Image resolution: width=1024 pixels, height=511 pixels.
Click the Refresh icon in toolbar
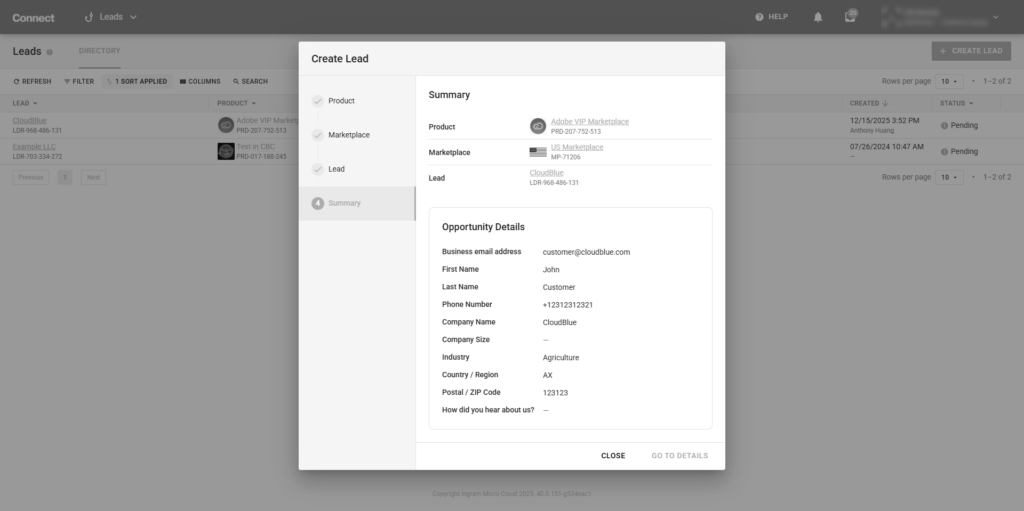coord(16,81)
